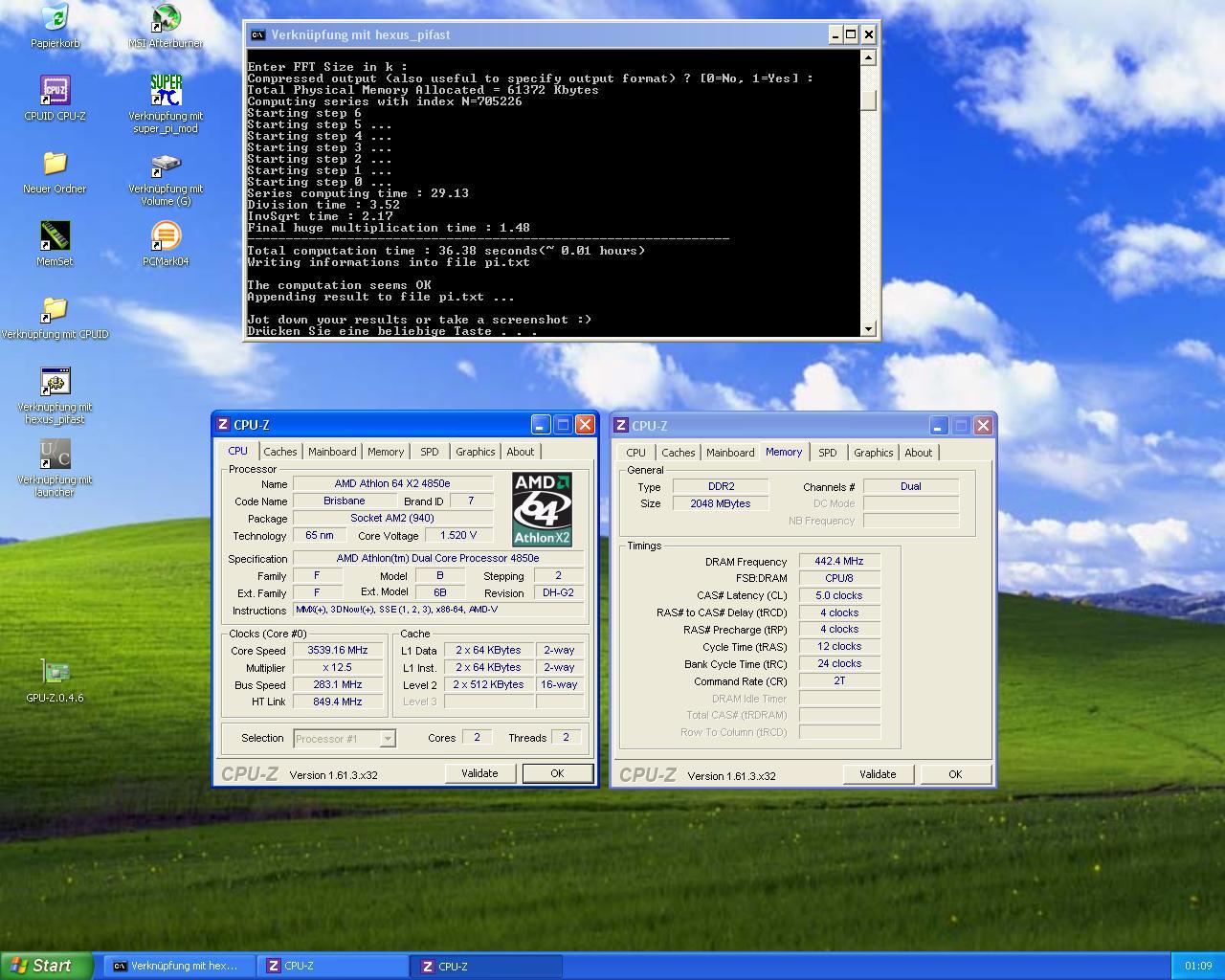Minimize the hexus_pifast console window

pos(835,34)
